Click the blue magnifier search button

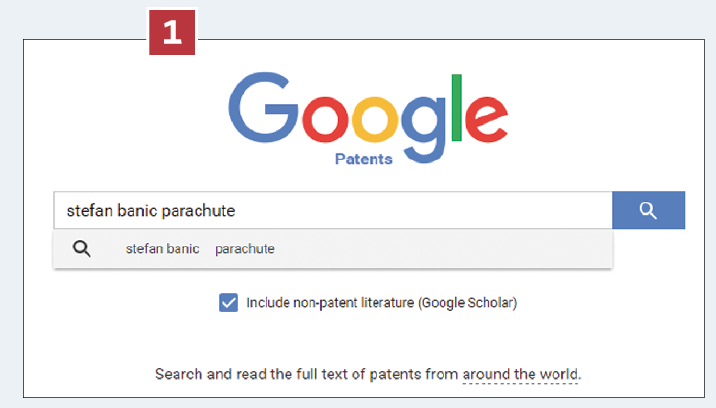coord(648,210)
